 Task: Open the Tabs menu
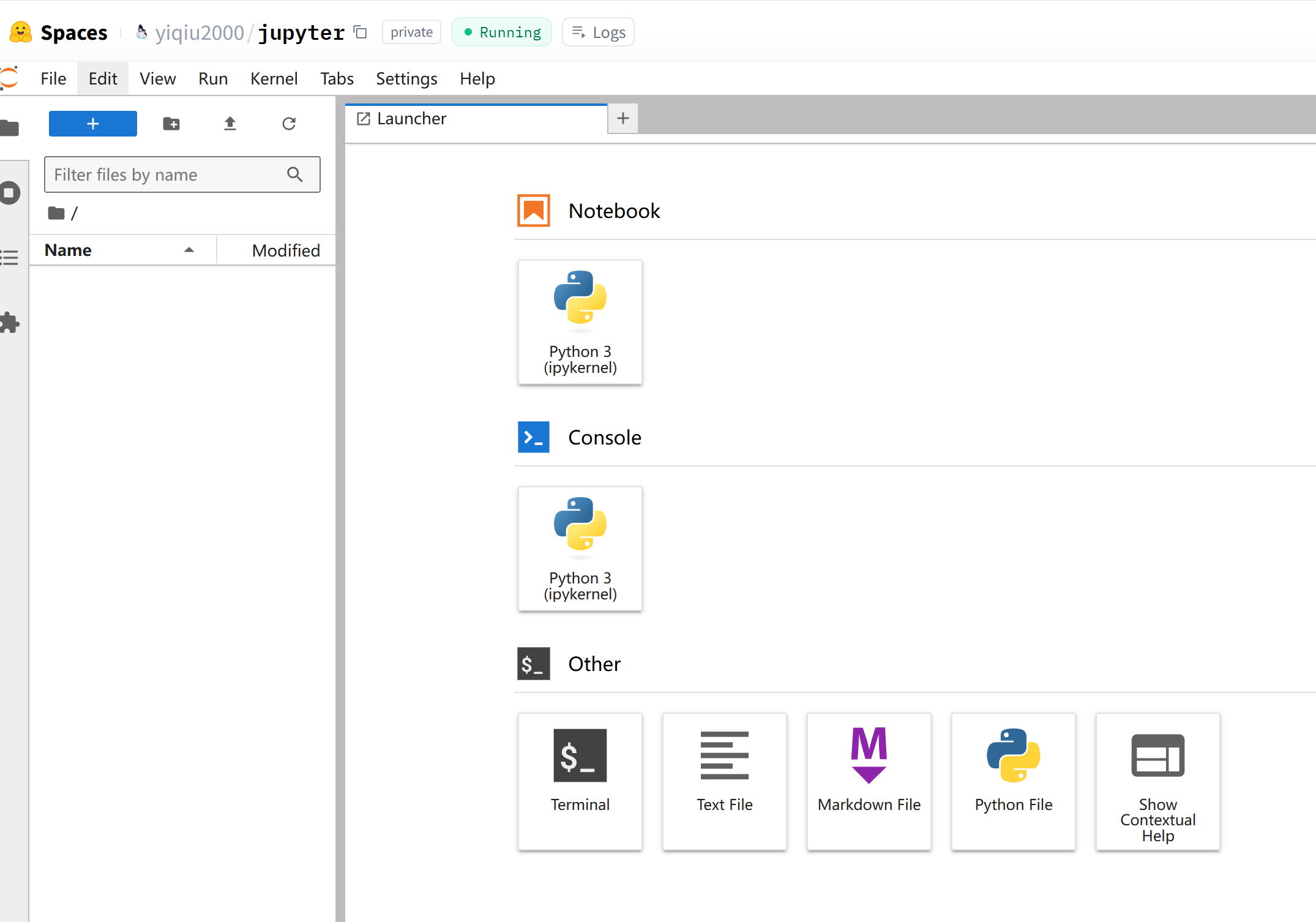pos(337,78)
